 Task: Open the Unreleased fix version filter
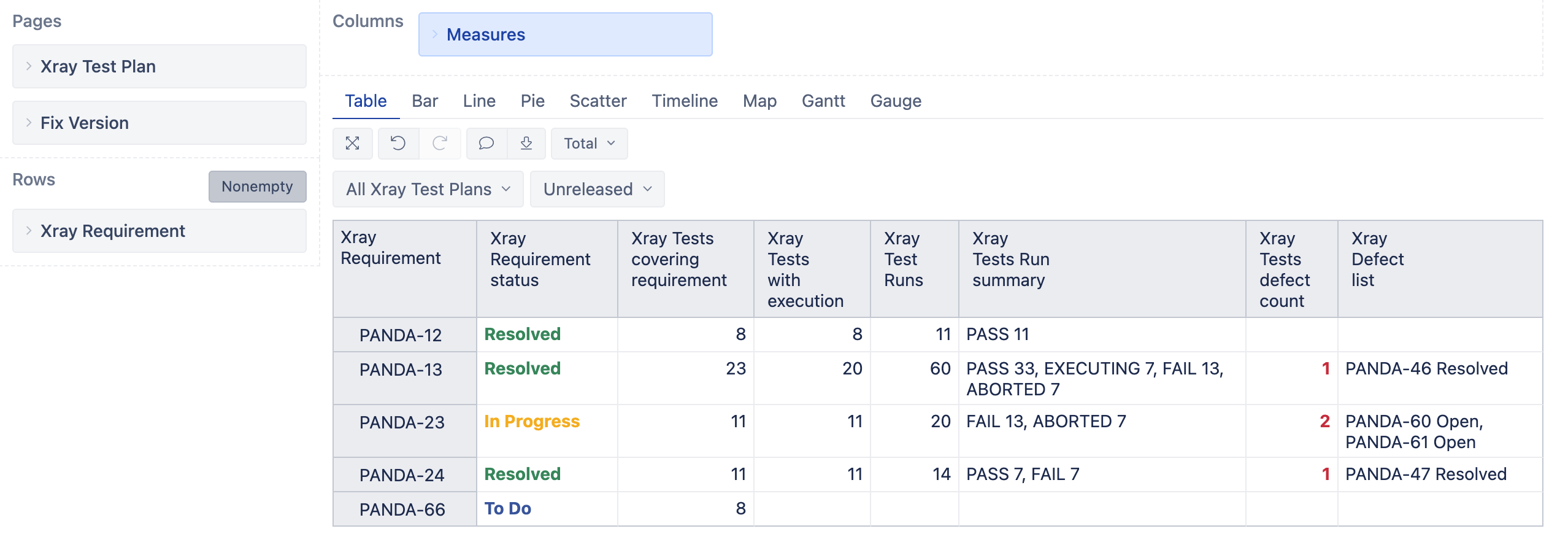(597, 189)
